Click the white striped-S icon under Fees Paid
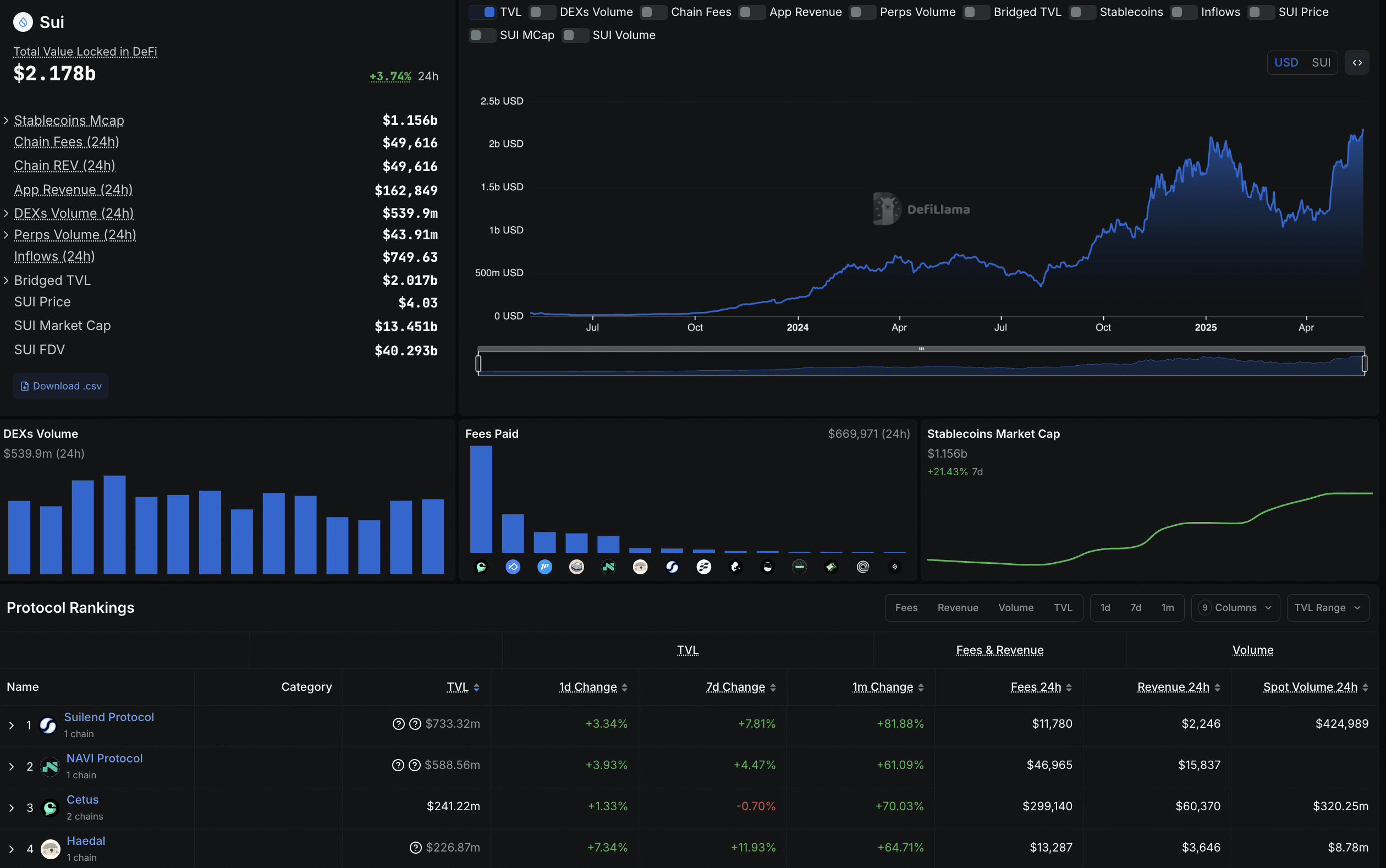Viewport: 1386px width, 868px height. [703, 567]
